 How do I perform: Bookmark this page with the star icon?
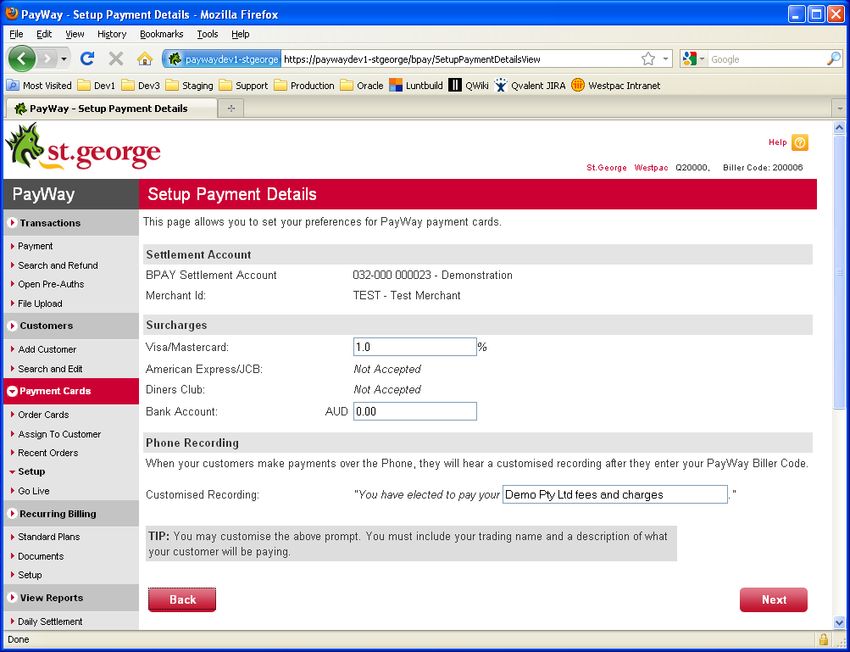[648, 59]
